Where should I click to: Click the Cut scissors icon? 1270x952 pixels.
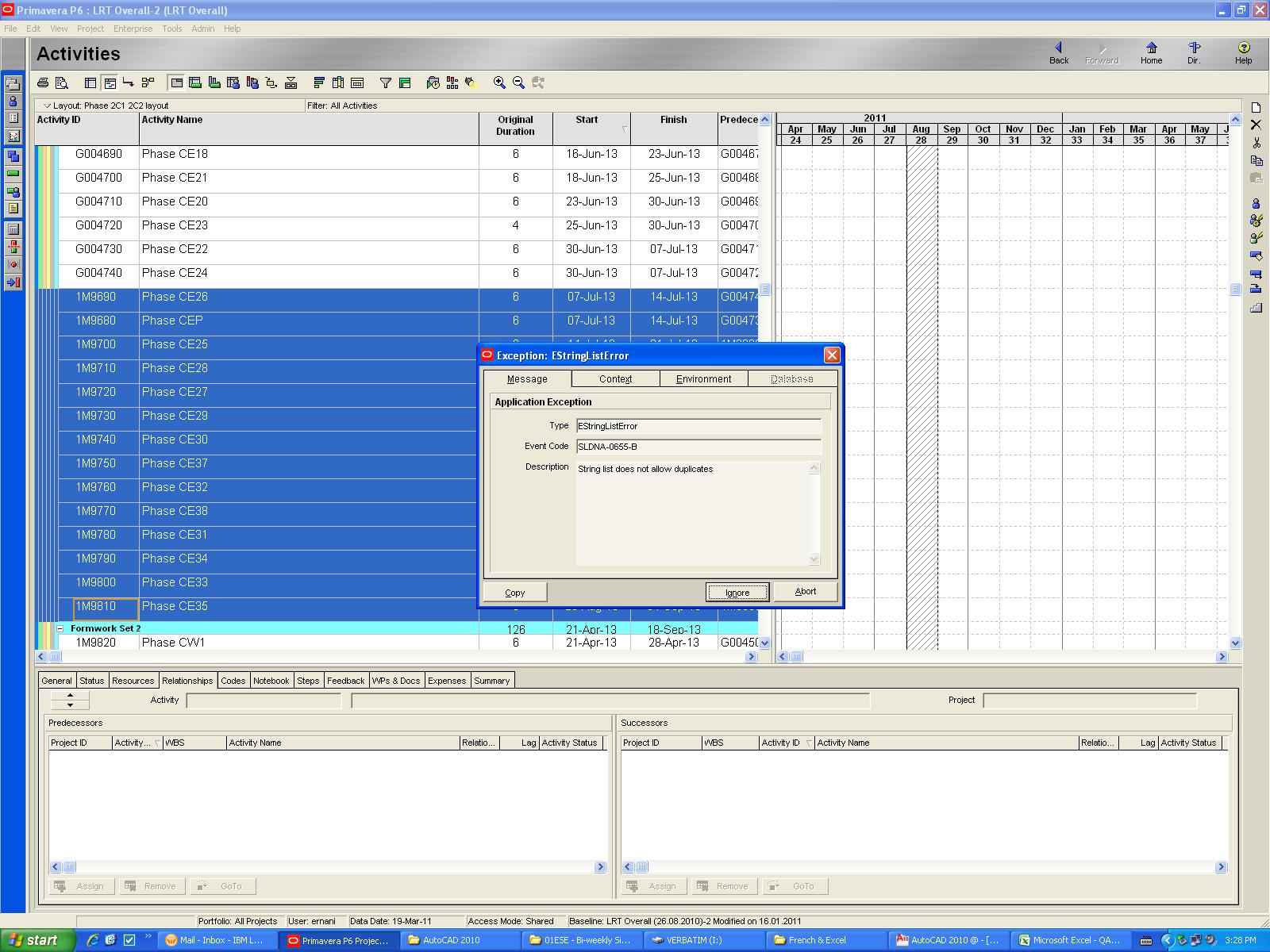click(x=1256, y=143)
